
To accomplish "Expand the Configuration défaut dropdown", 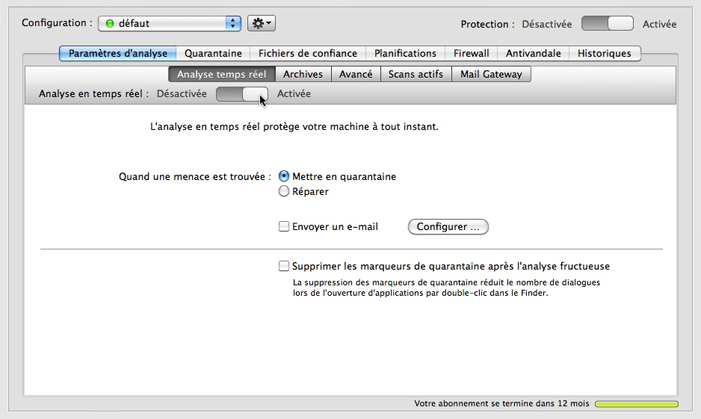I will [170, 23].
